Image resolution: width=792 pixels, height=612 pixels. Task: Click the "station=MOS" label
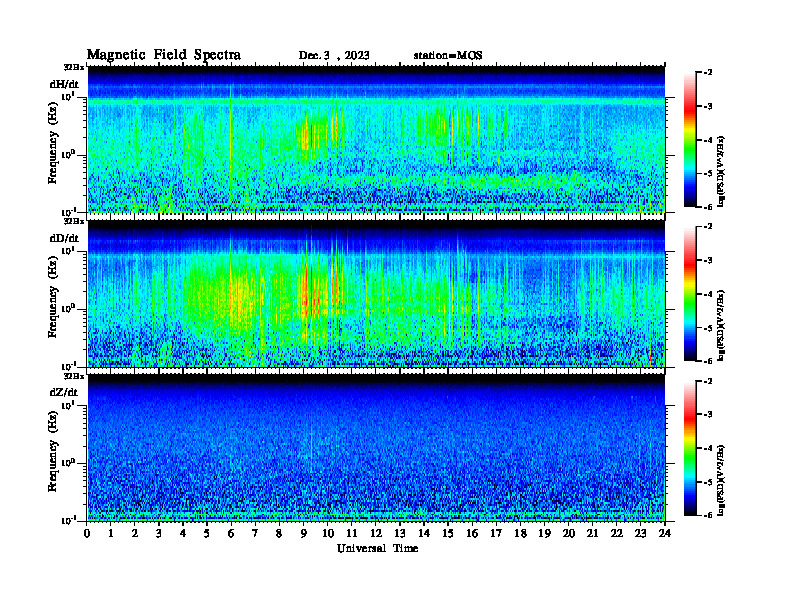448,56
